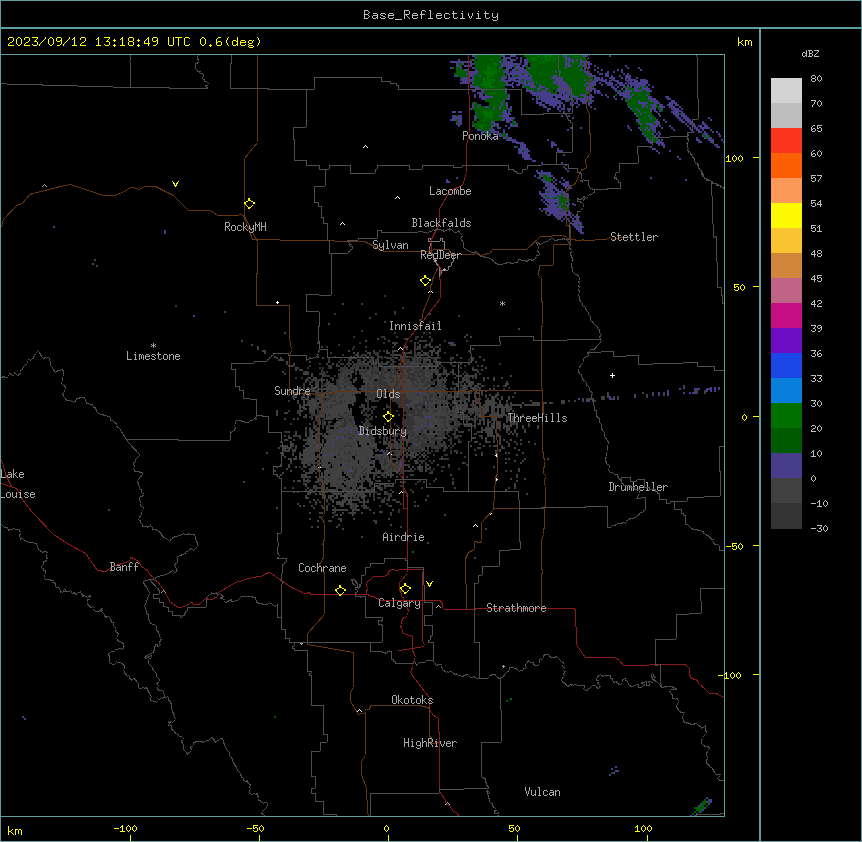Click the RedDeer city label
The width and height of the screenshot is (862, 842).
point(440,255)
